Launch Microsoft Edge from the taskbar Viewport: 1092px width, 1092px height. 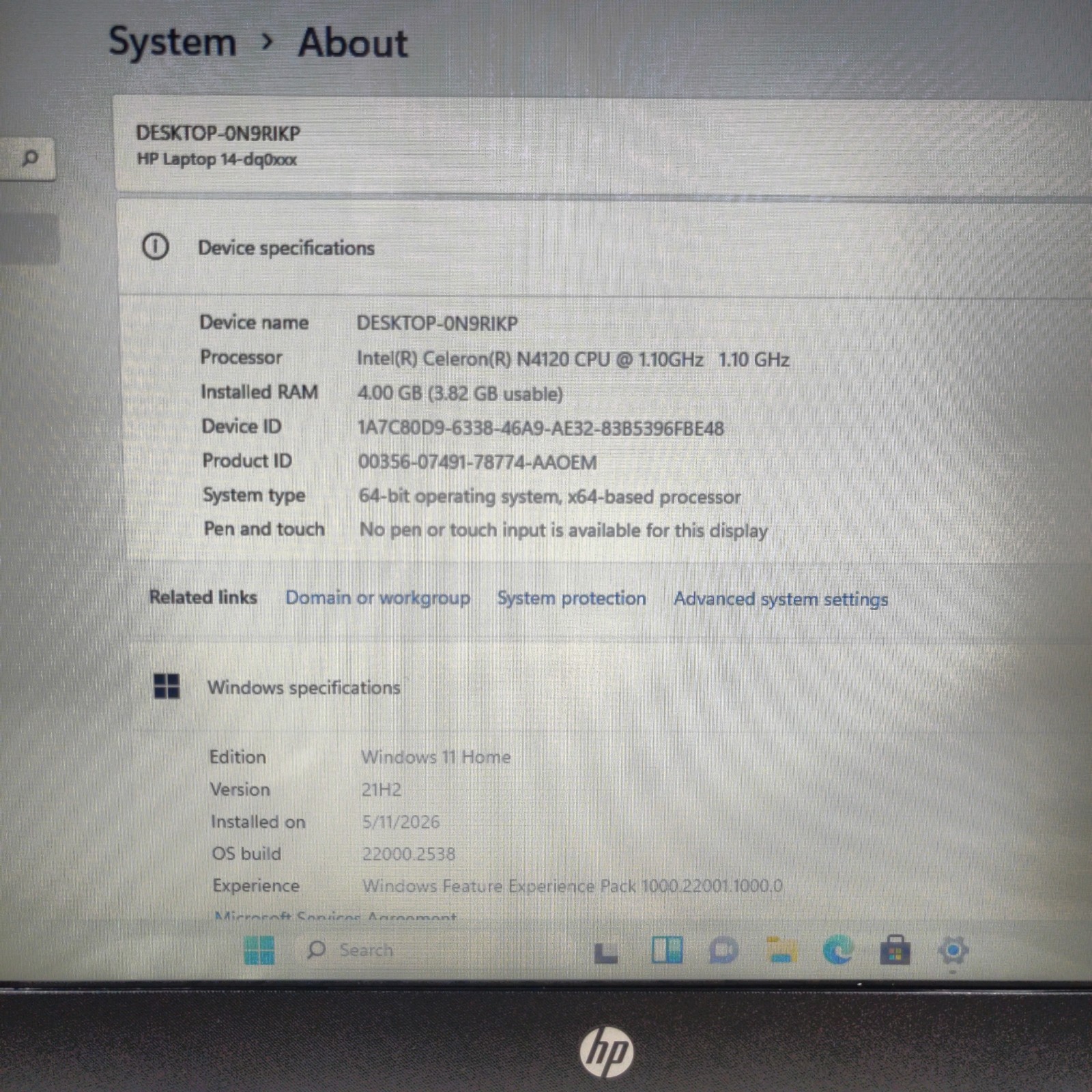click(x=838, y=950)
